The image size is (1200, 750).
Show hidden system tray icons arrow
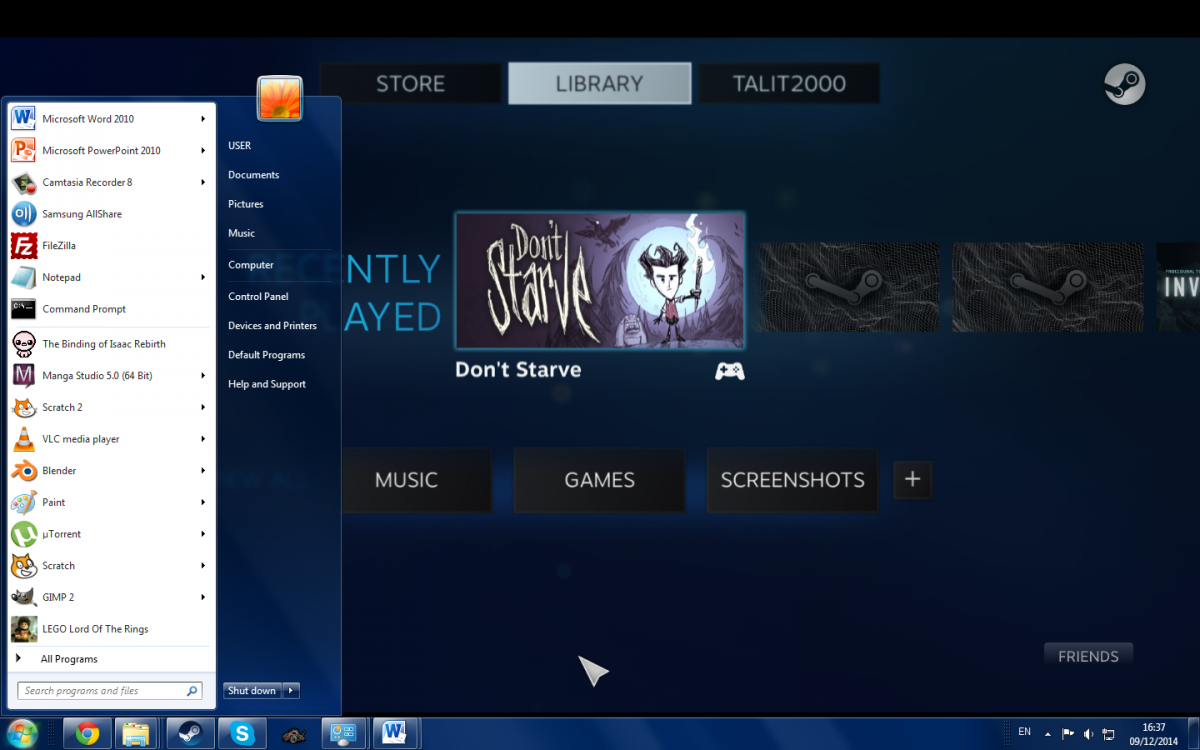click(x=1047, y=733)
